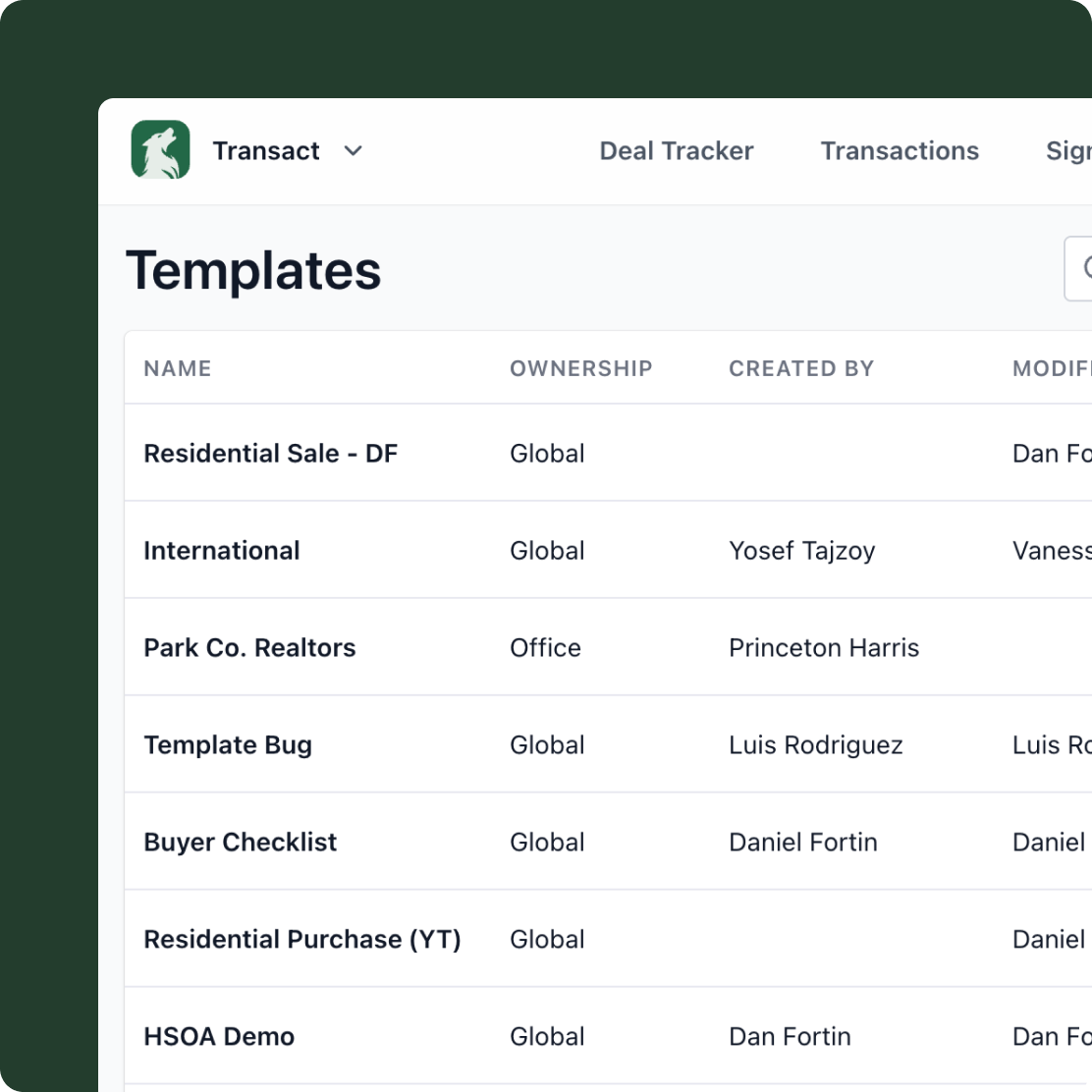Open the Deal Tracker tab
The height and width of the screenshot is (1092, 1092).
coord(677,150)
